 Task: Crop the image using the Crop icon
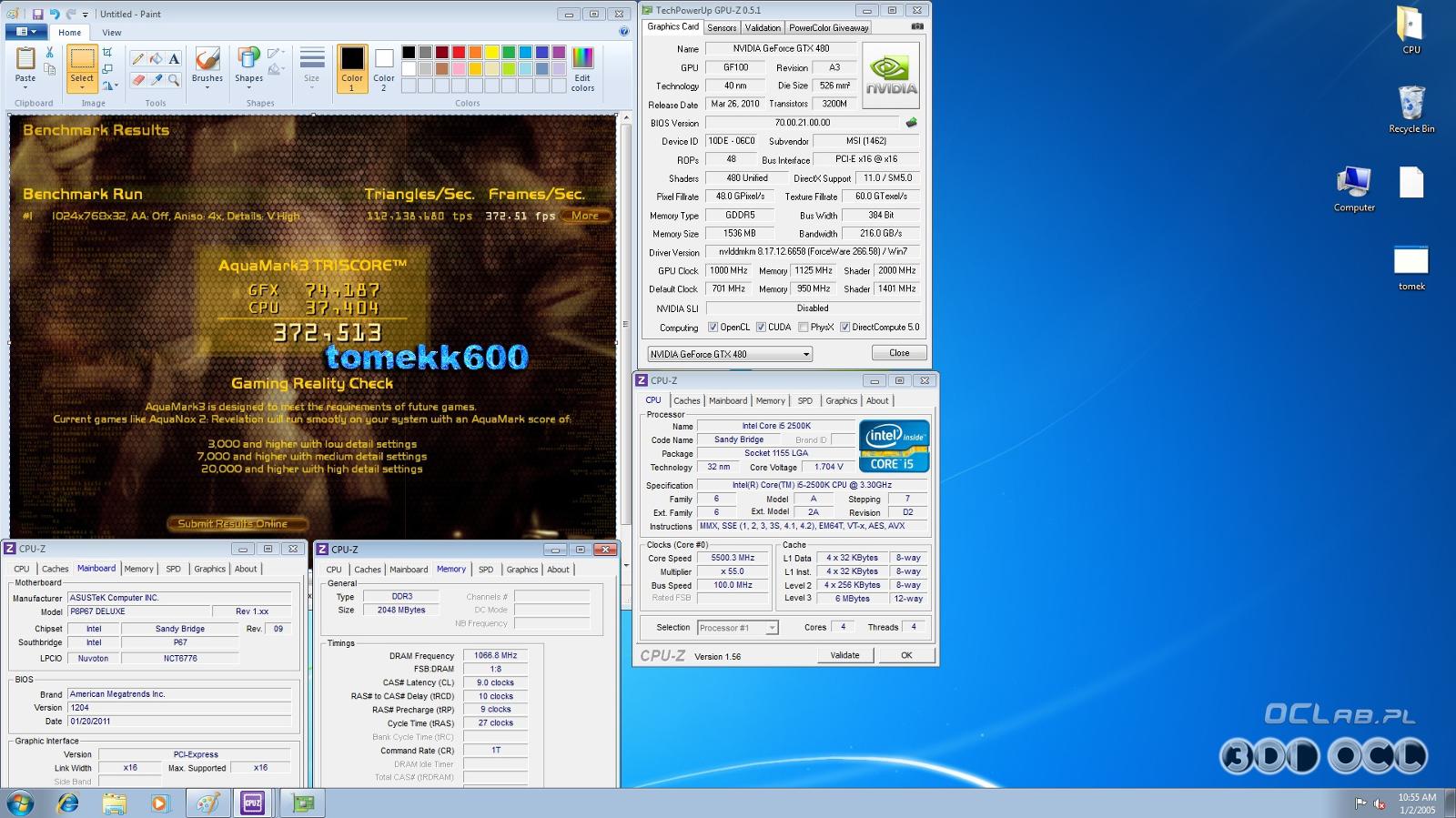tap(106, 53)
